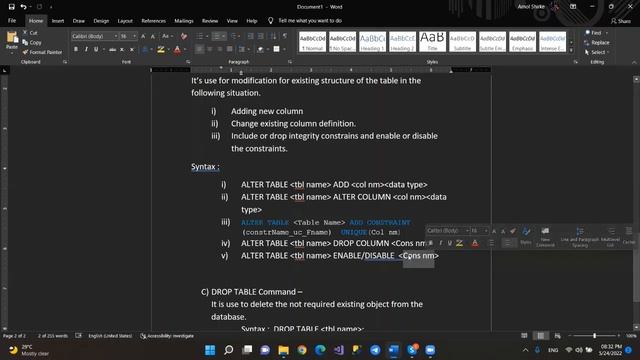
Task: Adjust the zoom slider handle
Action: pos(594,336)
